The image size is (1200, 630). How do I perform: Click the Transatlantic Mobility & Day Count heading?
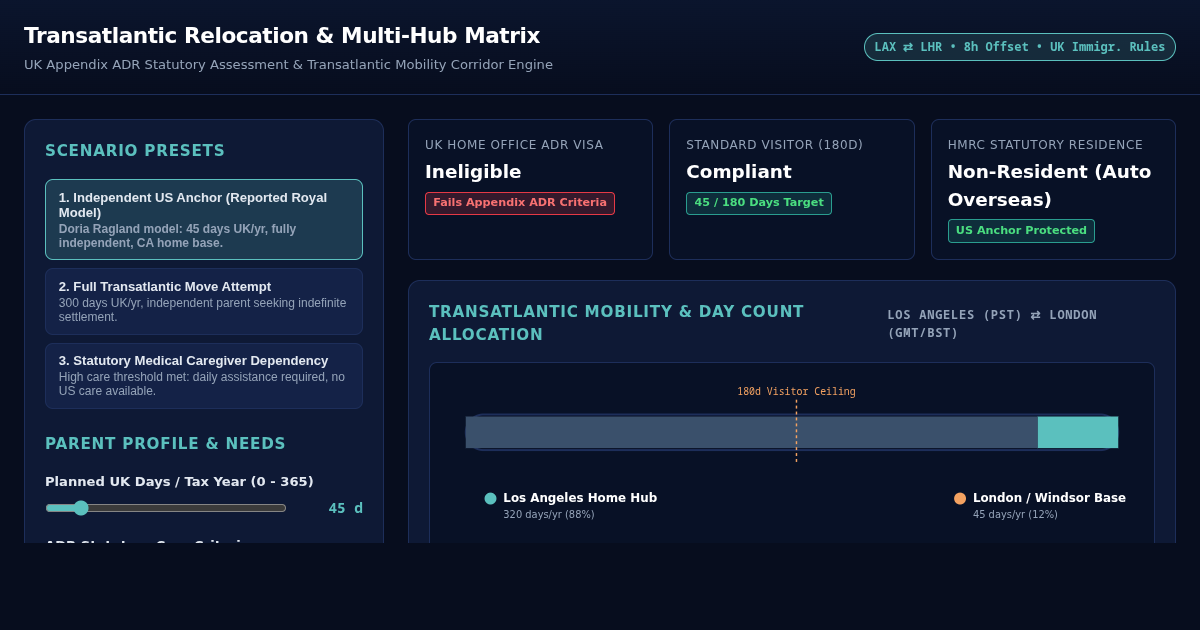pyautogui.click(x=616, y=323)
